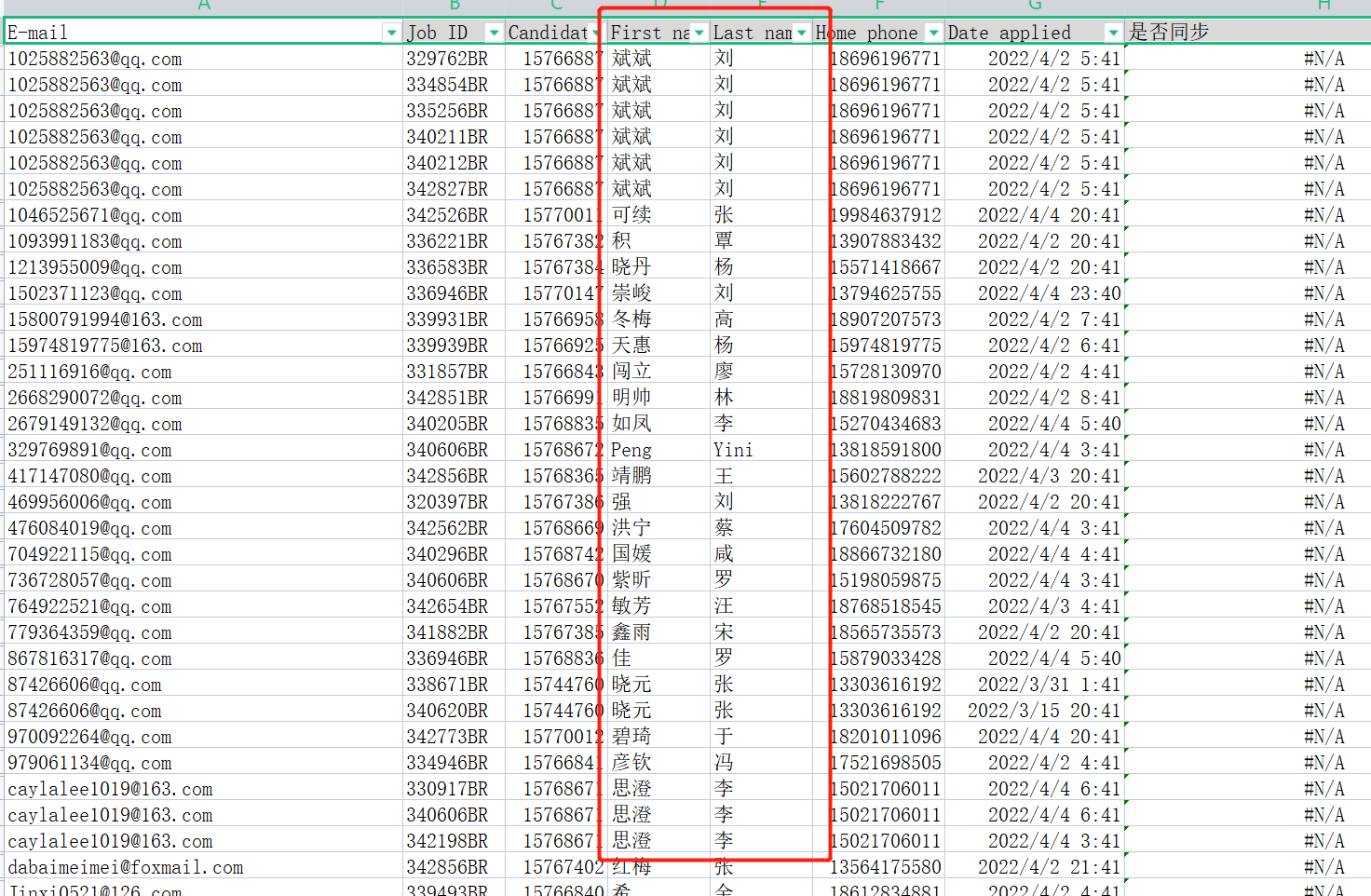Select email 779364359@qq.com
1371x896 pixels.
point(89,632)
